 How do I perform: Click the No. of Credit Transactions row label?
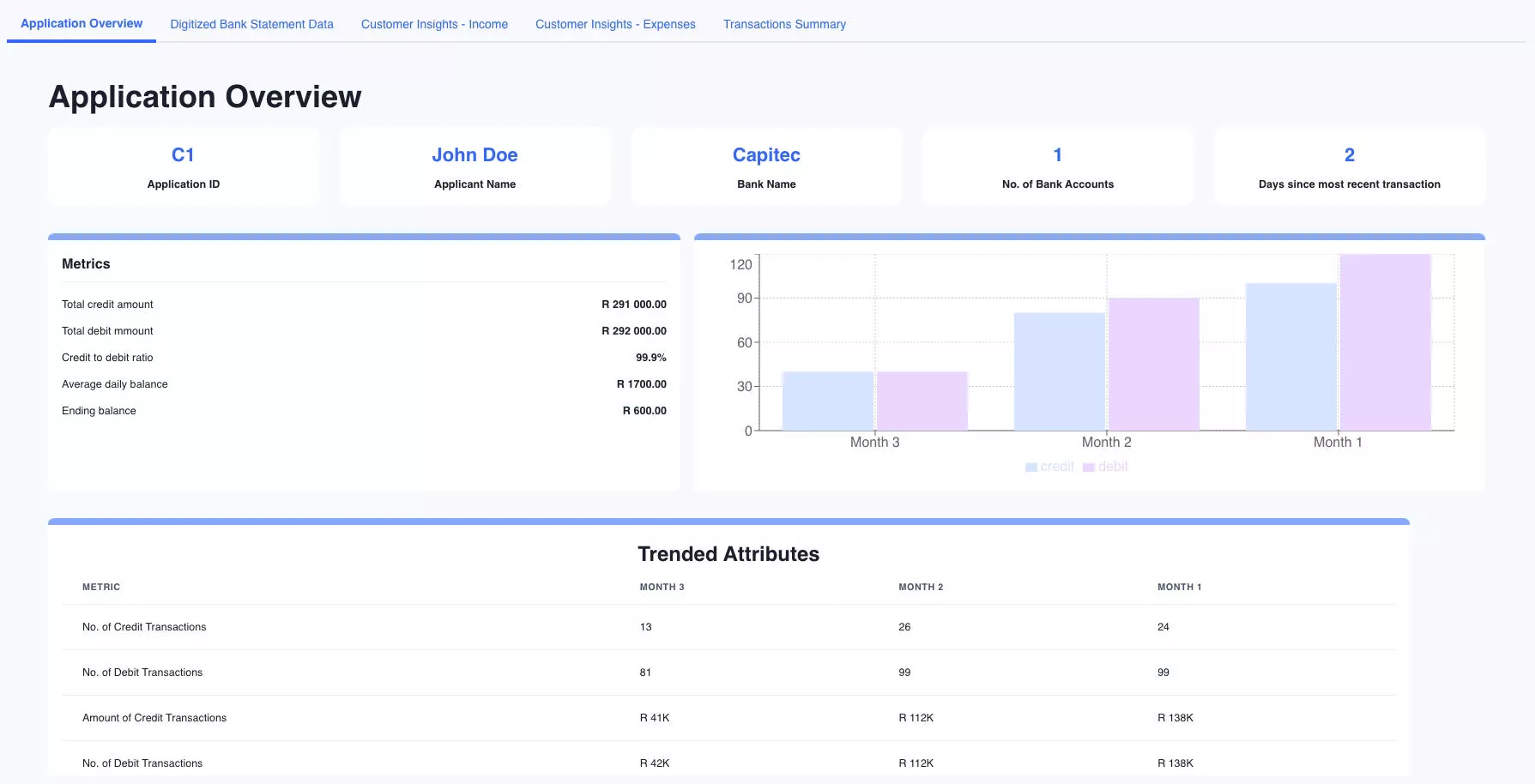144,627
